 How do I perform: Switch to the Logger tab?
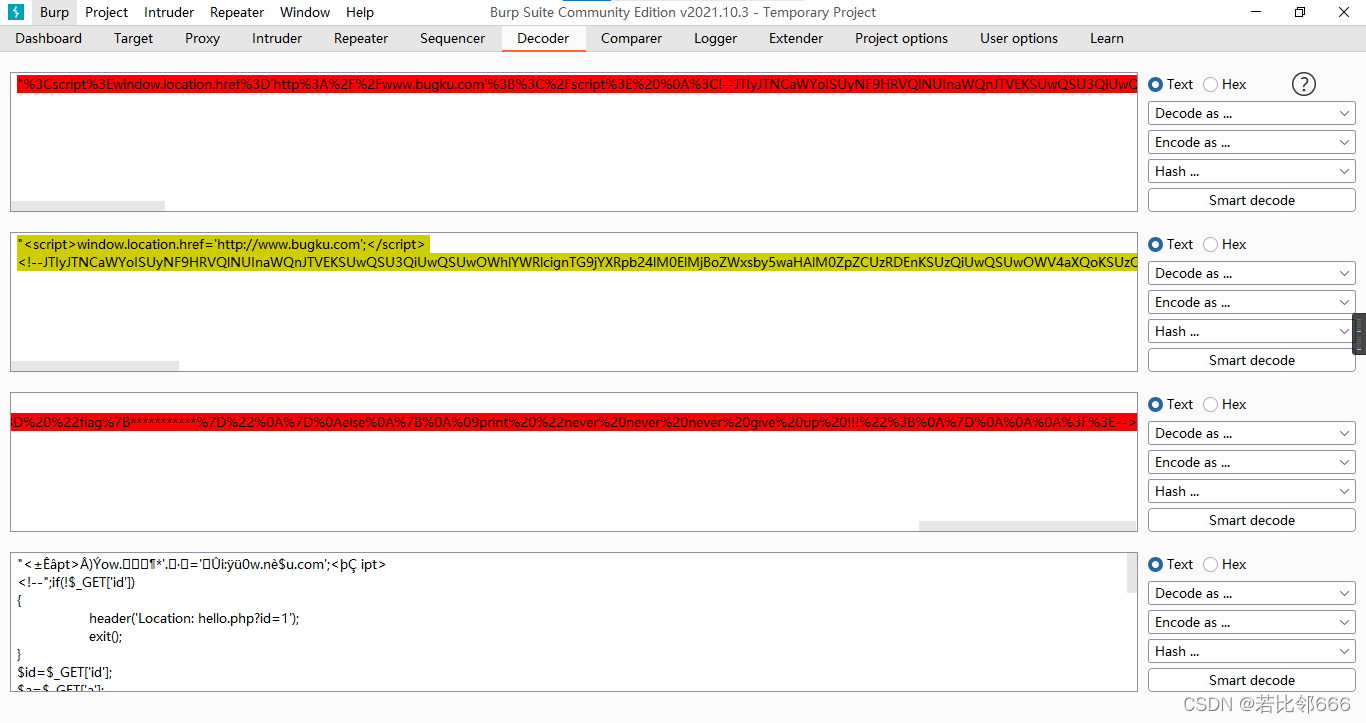pyautogui.click(x=716, y=38)
